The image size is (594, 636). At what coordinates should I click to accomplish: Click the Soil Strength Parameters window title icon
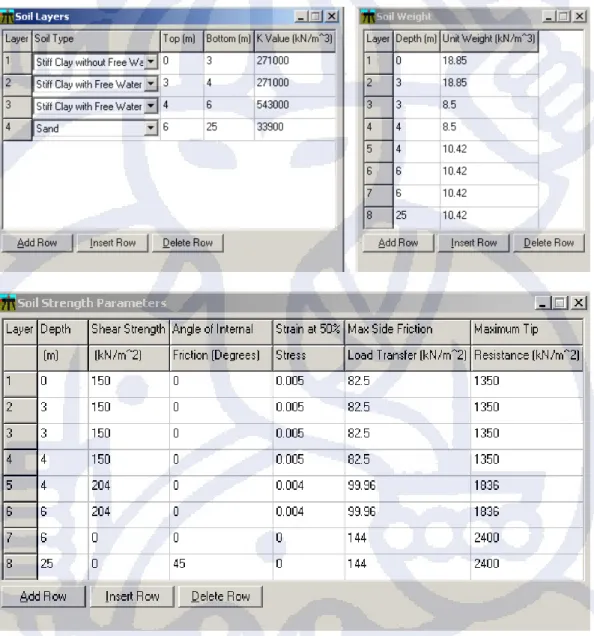click(8, 303)
